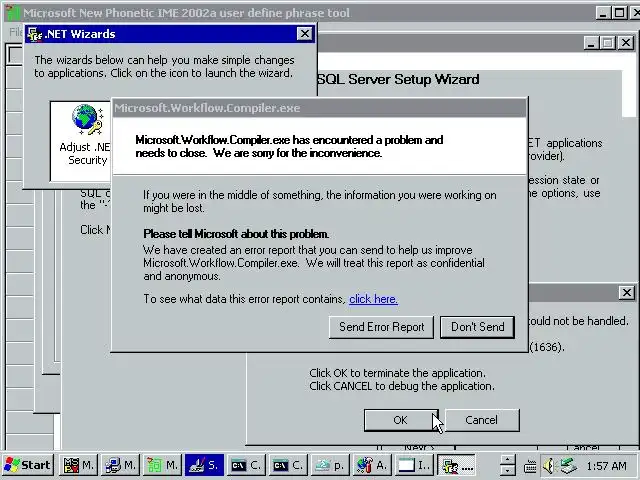This screenshot has height=480, width=640.
Task: Click the IME phrase tool title bar icon
Action: [x=13, y=13]
